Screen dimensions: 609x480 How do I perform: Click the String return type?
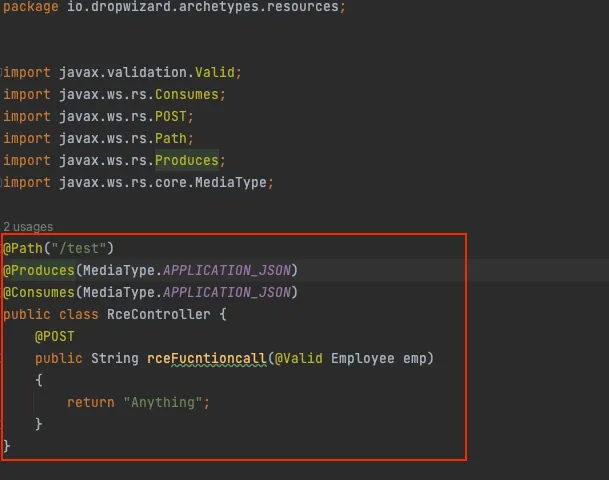[115, 358]
